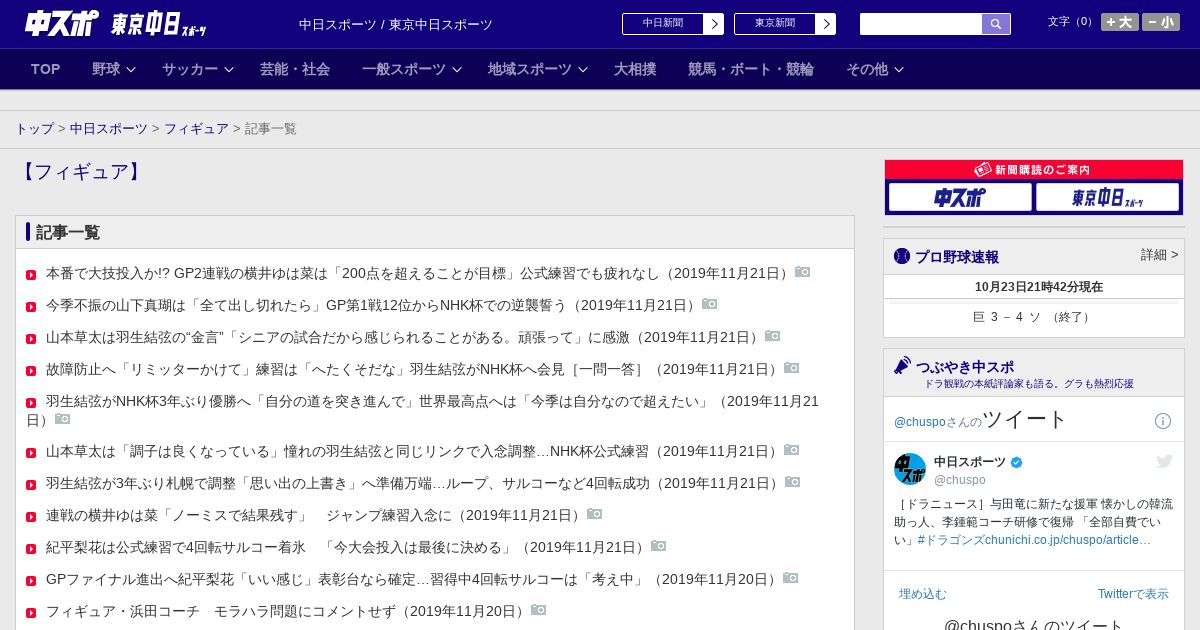The width and height of the screenshot is (1200, 630).
Task: Click the Twitter widget info icon
Action: (1162, 421)
